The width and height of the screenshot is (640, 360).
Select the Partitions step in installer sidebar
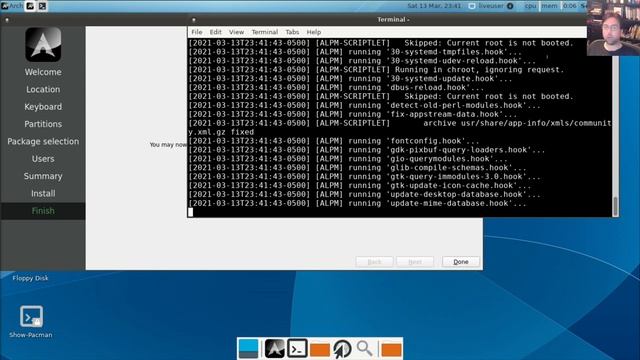(43, 124)
